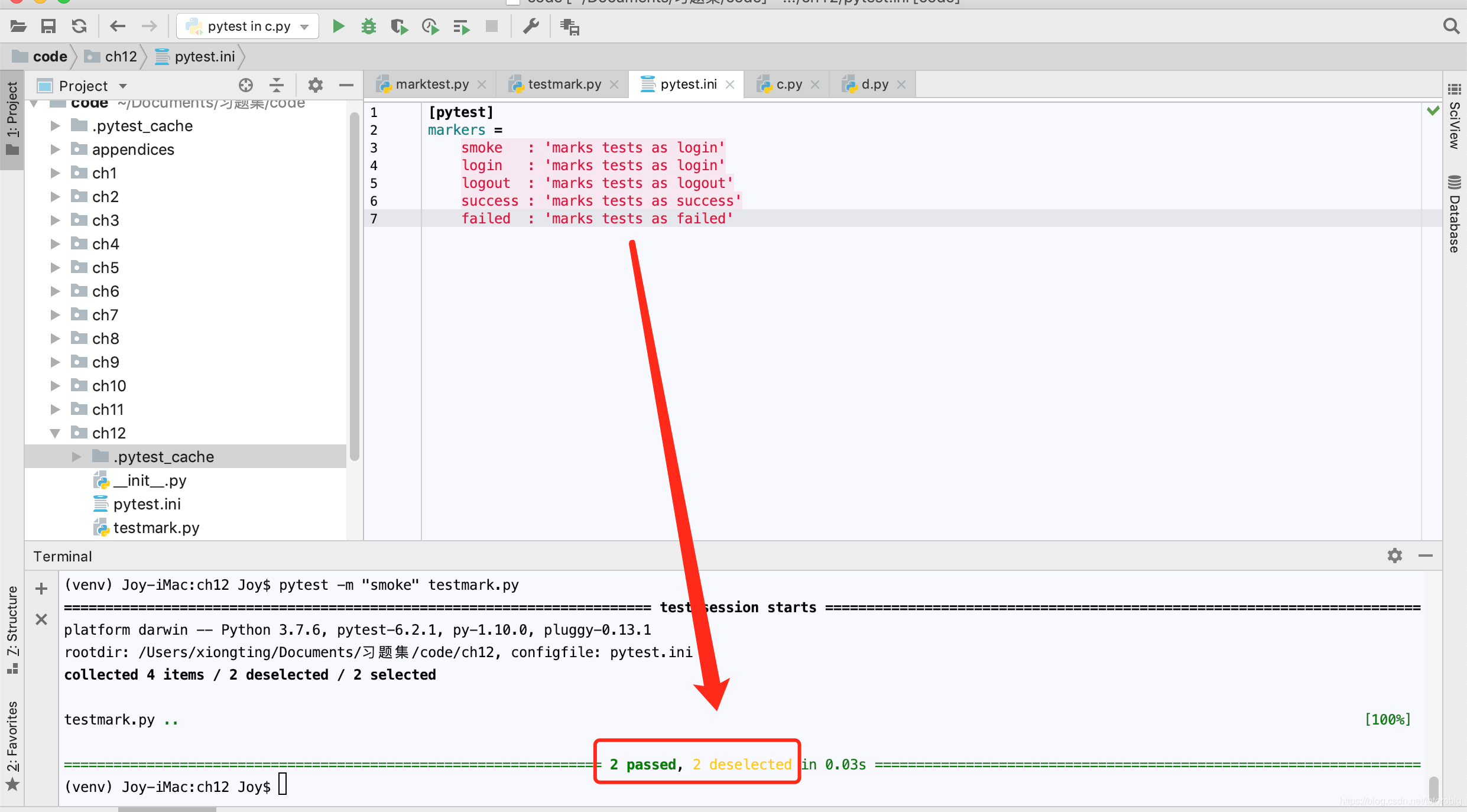Viewport: 1467px width, 812px height.
Task: Run the pytest in c.py configuration
Action: (x=337, y=26)
